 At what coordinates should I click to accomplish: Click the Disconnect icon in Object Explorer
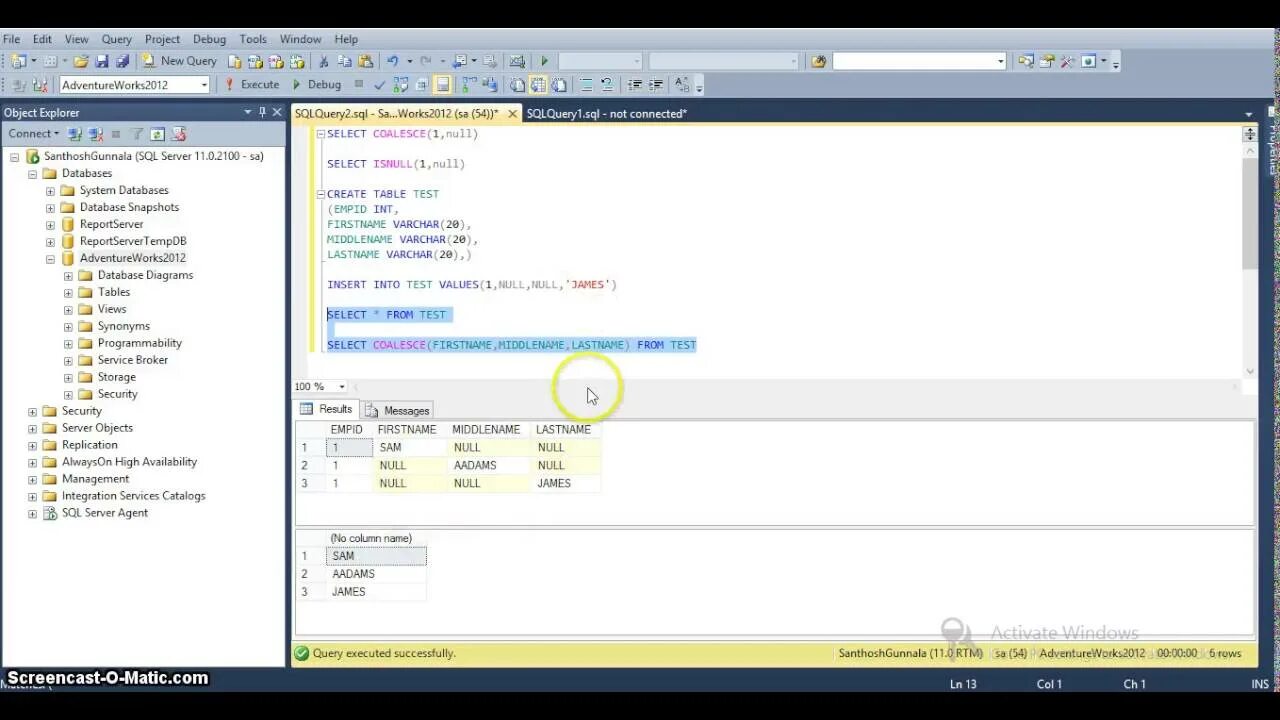click(96, 134)
